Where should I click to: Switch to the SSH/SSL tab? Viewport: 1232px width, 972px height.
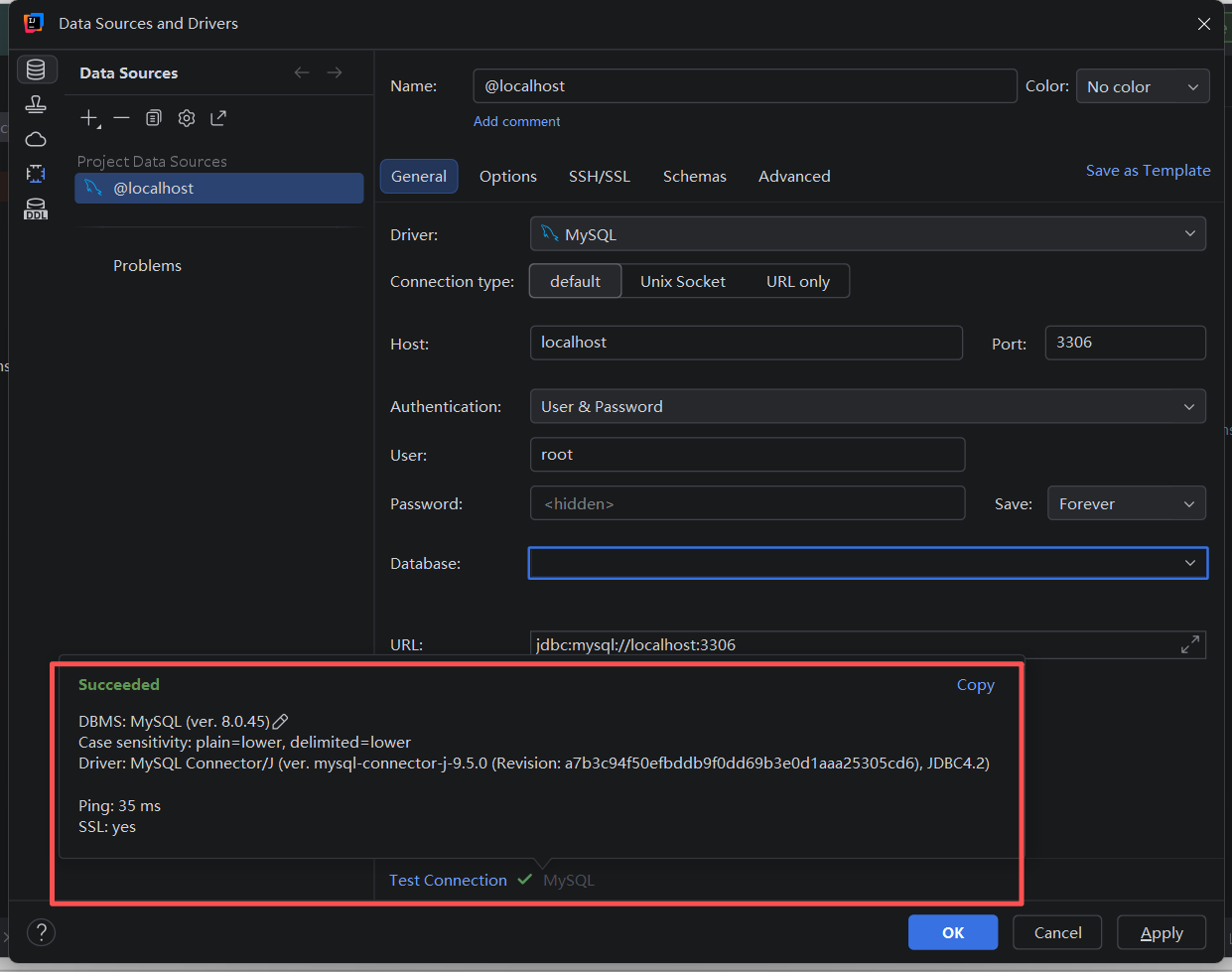tap(600, 176)
